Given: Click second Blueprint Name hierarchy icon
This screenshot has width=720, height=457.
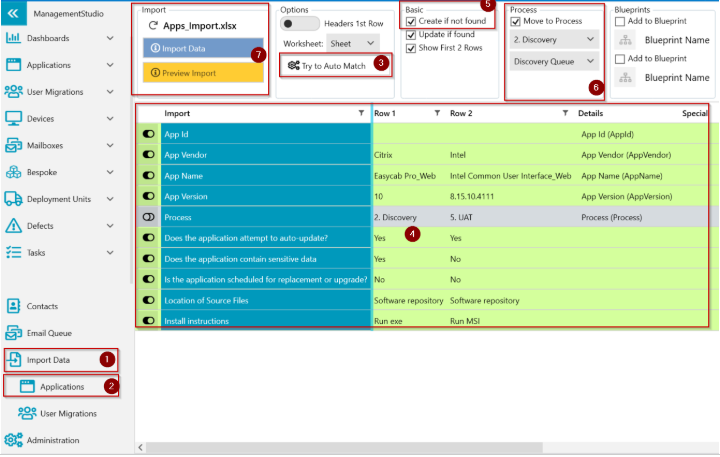Looking at the screenshot, I should coord(625,78).
